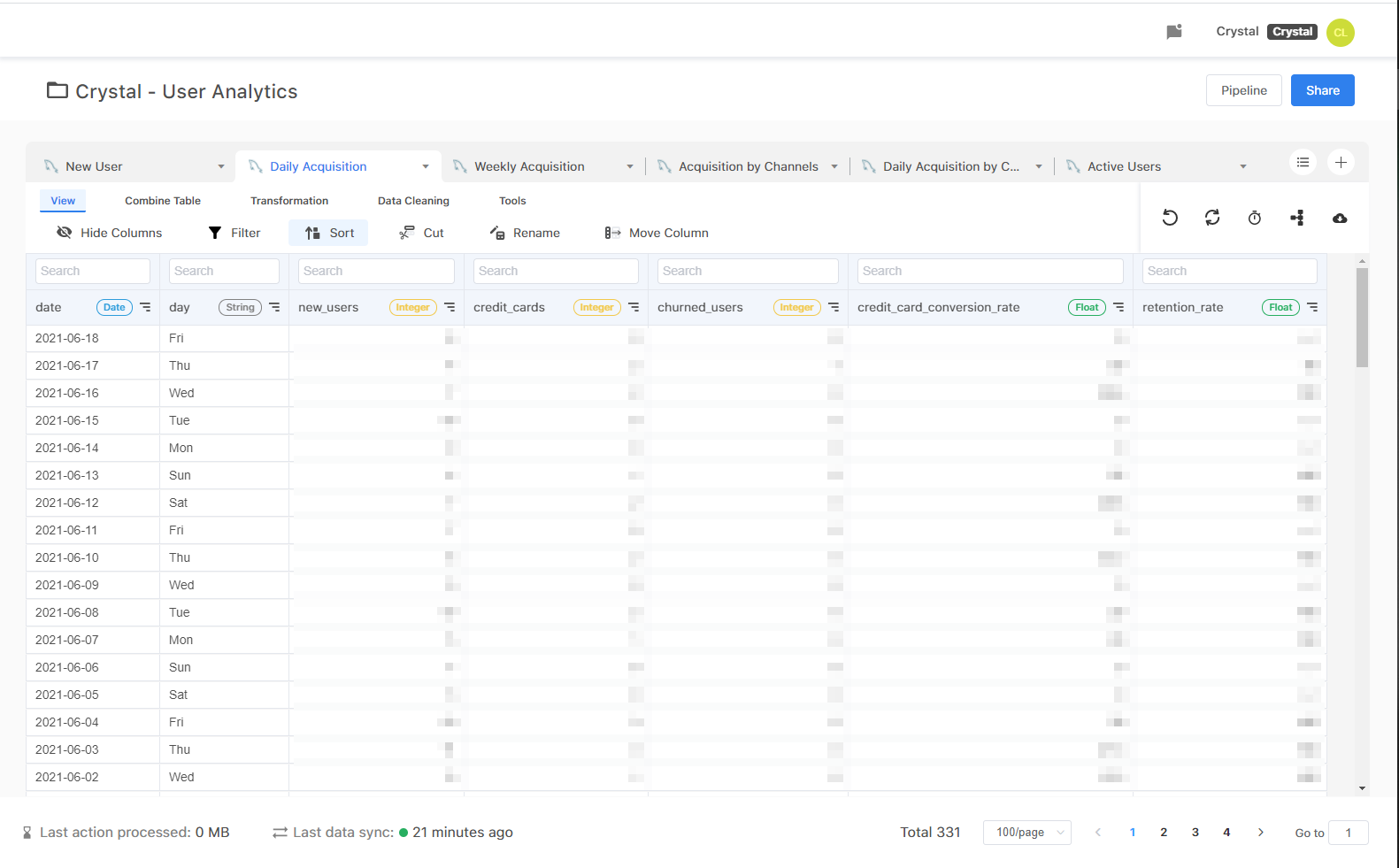Switch to Acquisition by Channels tab

pos(749,166)
